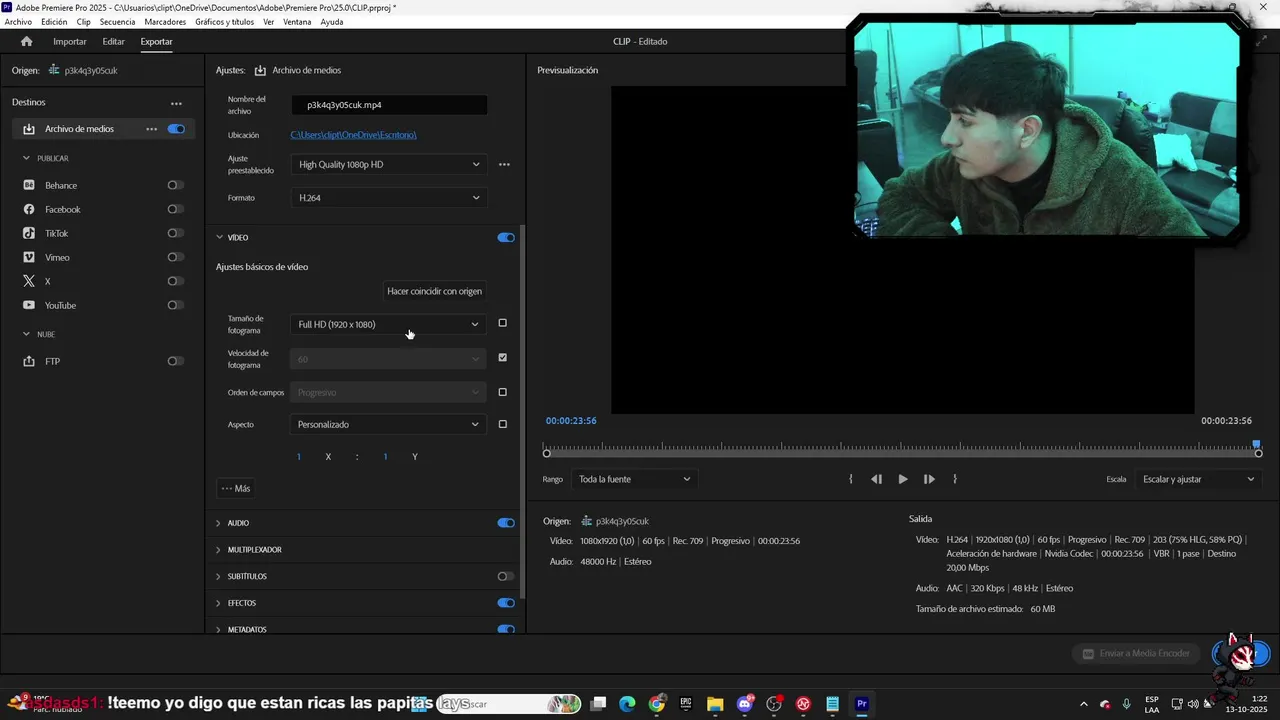Viewport: 1280px width, 720px height.
Task: Toggle the AUDIO section switch
Action: click(506, 523)
